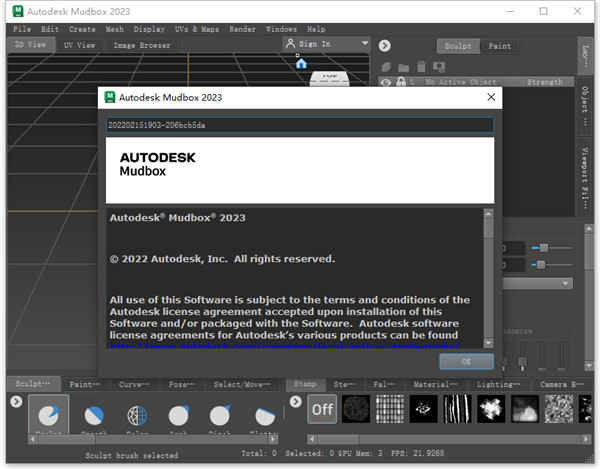This screenshot has width=600, height=469.
Task: Click OK button in the About dialog
Action: (466, 361)
